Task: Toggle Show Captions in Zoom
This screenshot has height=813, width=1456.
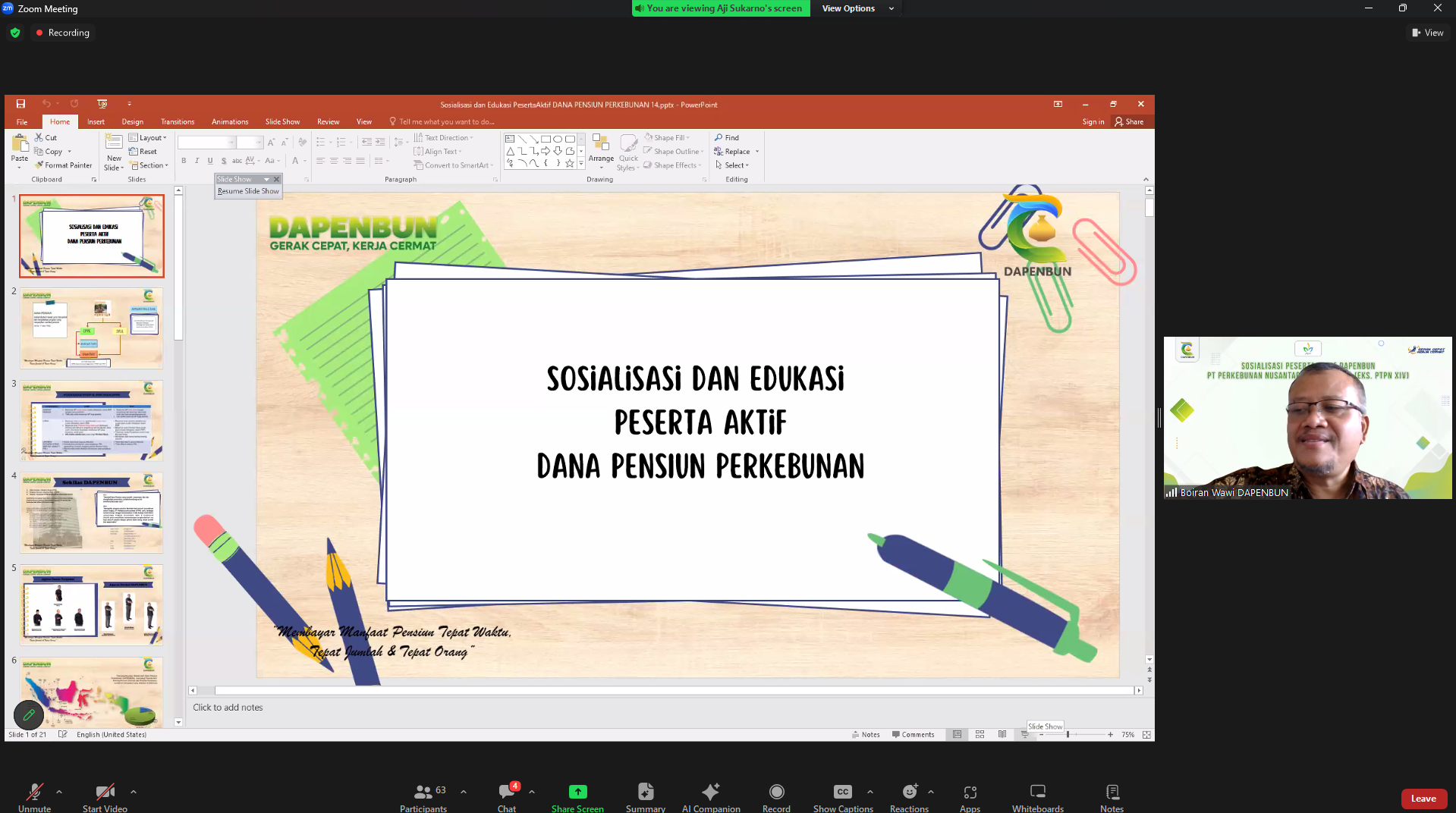Action: point(843,797)
